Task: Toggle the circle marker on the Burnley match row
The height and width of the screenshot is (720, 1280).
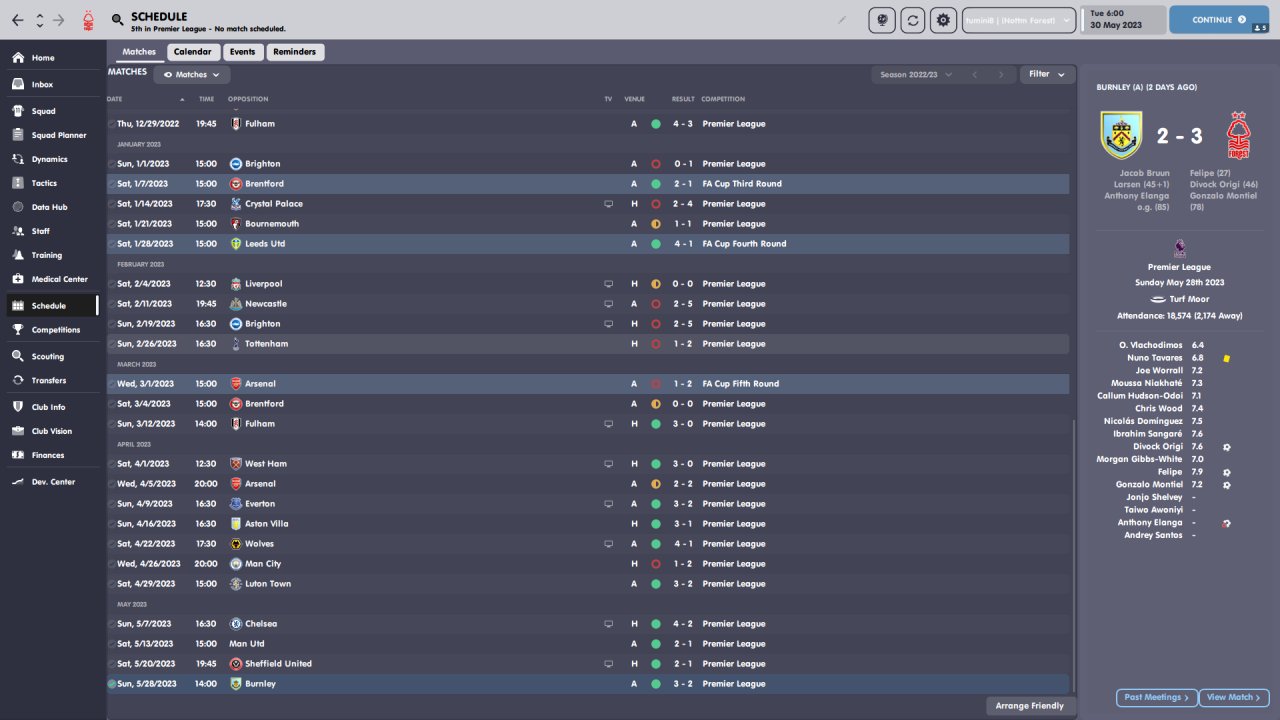Action: pyautogui.click(x=112, y=684)
